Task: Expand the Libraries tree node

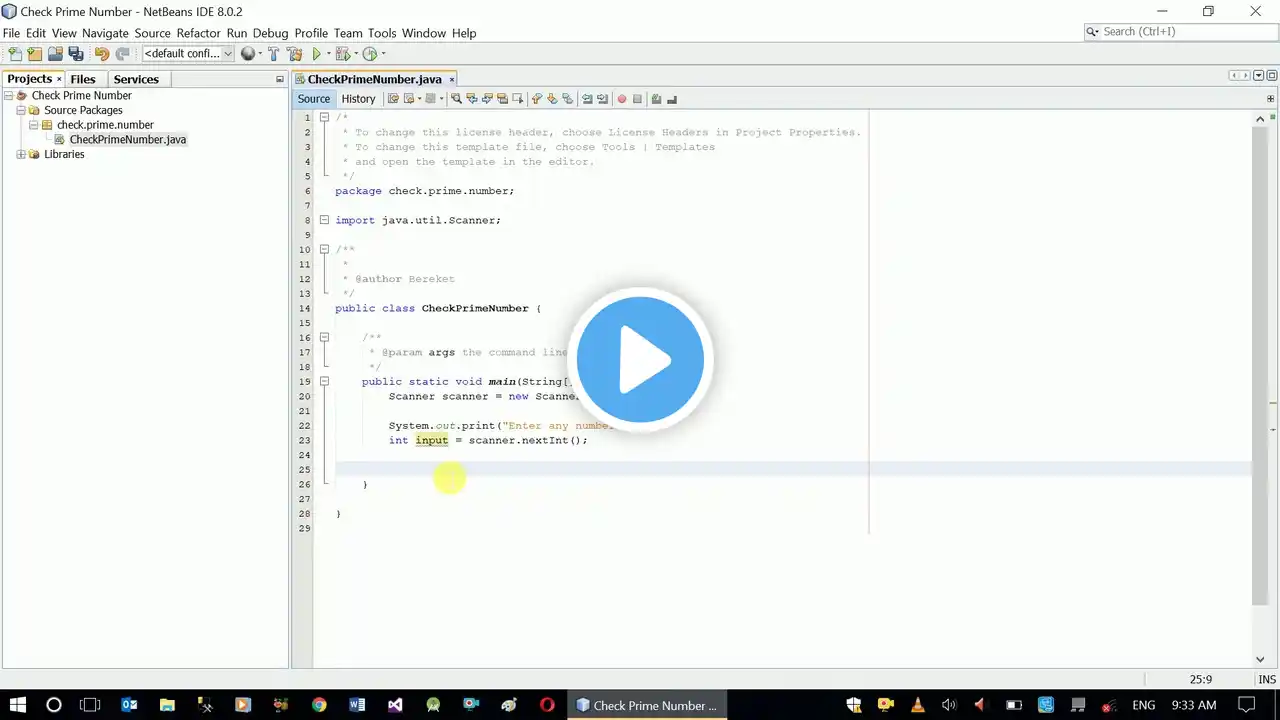Action: tap(21, 154)
